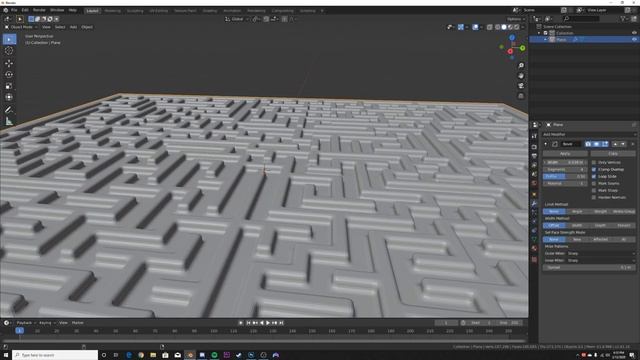Toggle the Loop Slide checkbox
This screenshot has height=360, width=640.
click(x=594, y=176)
